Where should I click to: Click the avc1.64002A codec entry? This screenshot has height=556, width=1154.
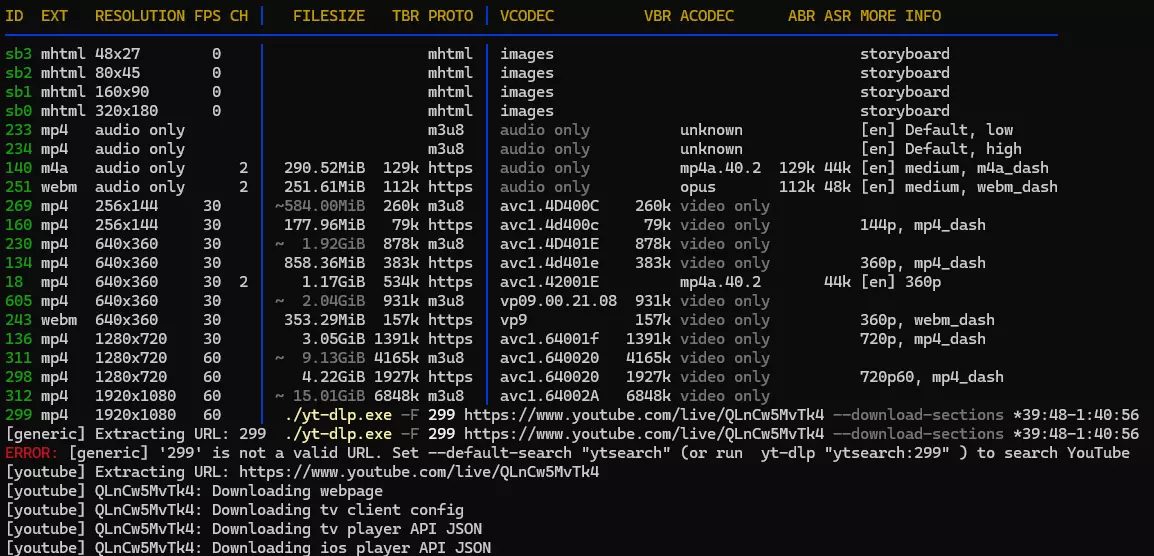pyautogui.click(x=550, y=396)
